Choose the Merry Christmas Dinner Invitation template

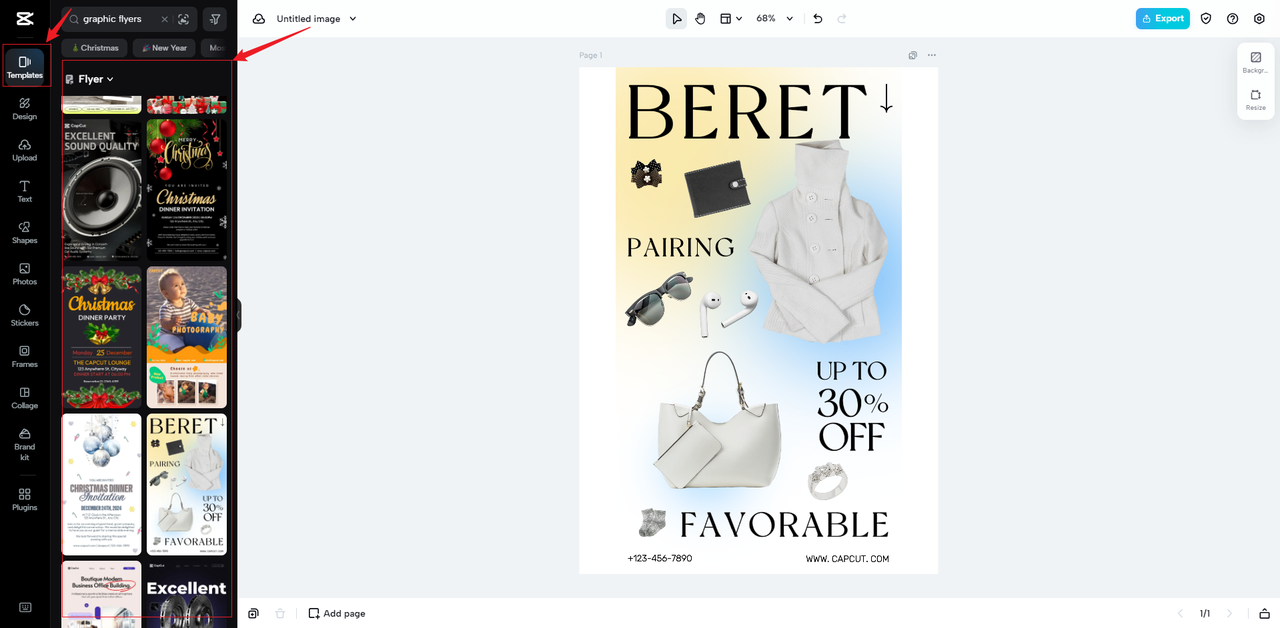click(187, 190)
